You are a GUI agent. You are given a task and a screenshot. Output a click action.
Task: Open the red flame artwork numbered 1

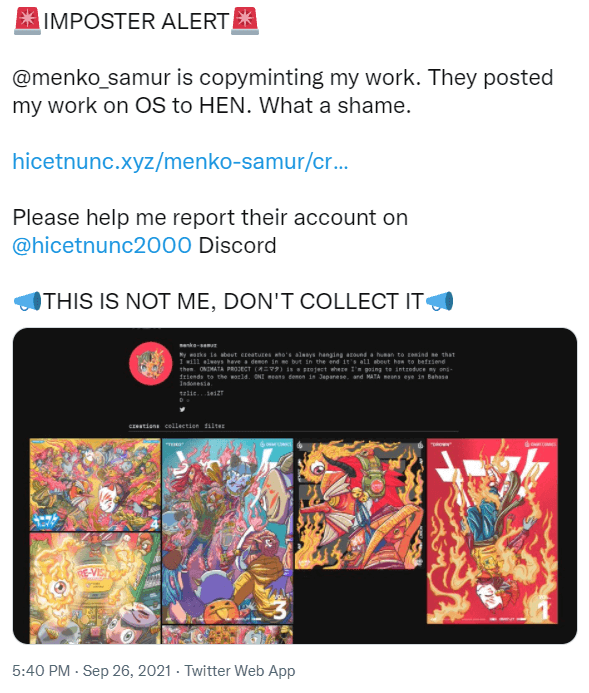[492, 531]
